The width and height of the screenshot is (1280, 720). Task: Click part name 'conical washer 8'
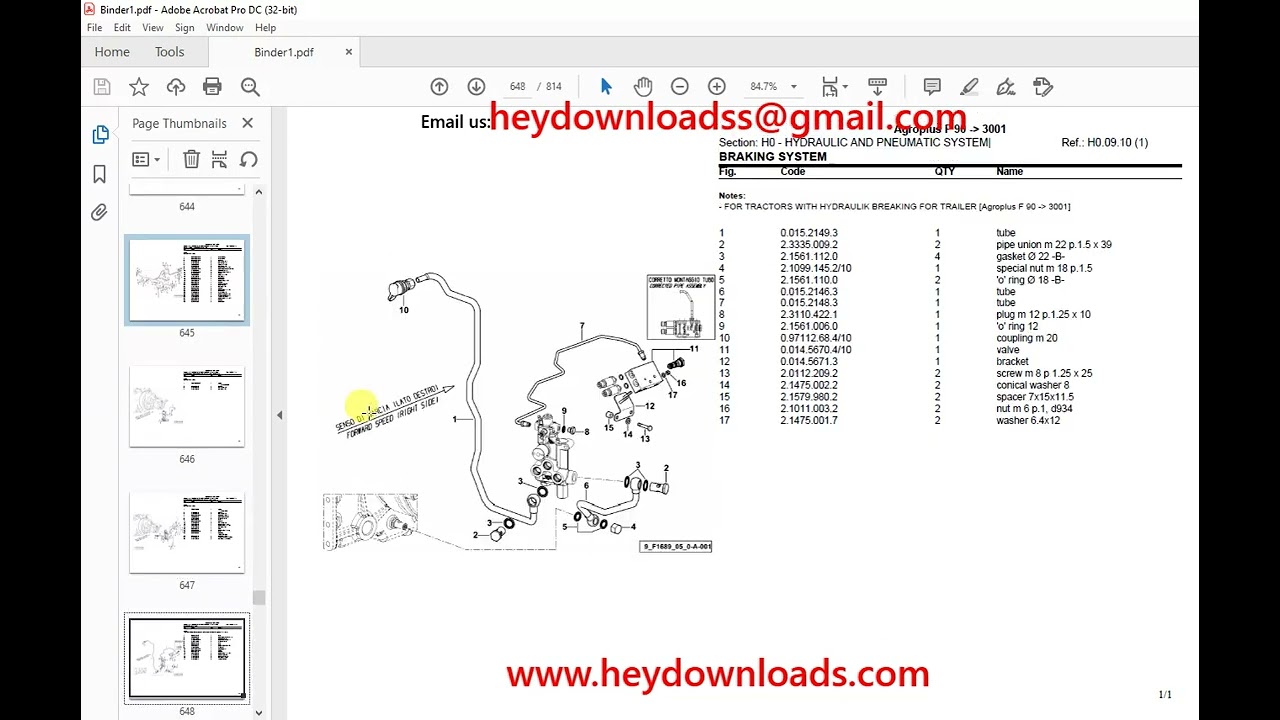pos(1032,385)
